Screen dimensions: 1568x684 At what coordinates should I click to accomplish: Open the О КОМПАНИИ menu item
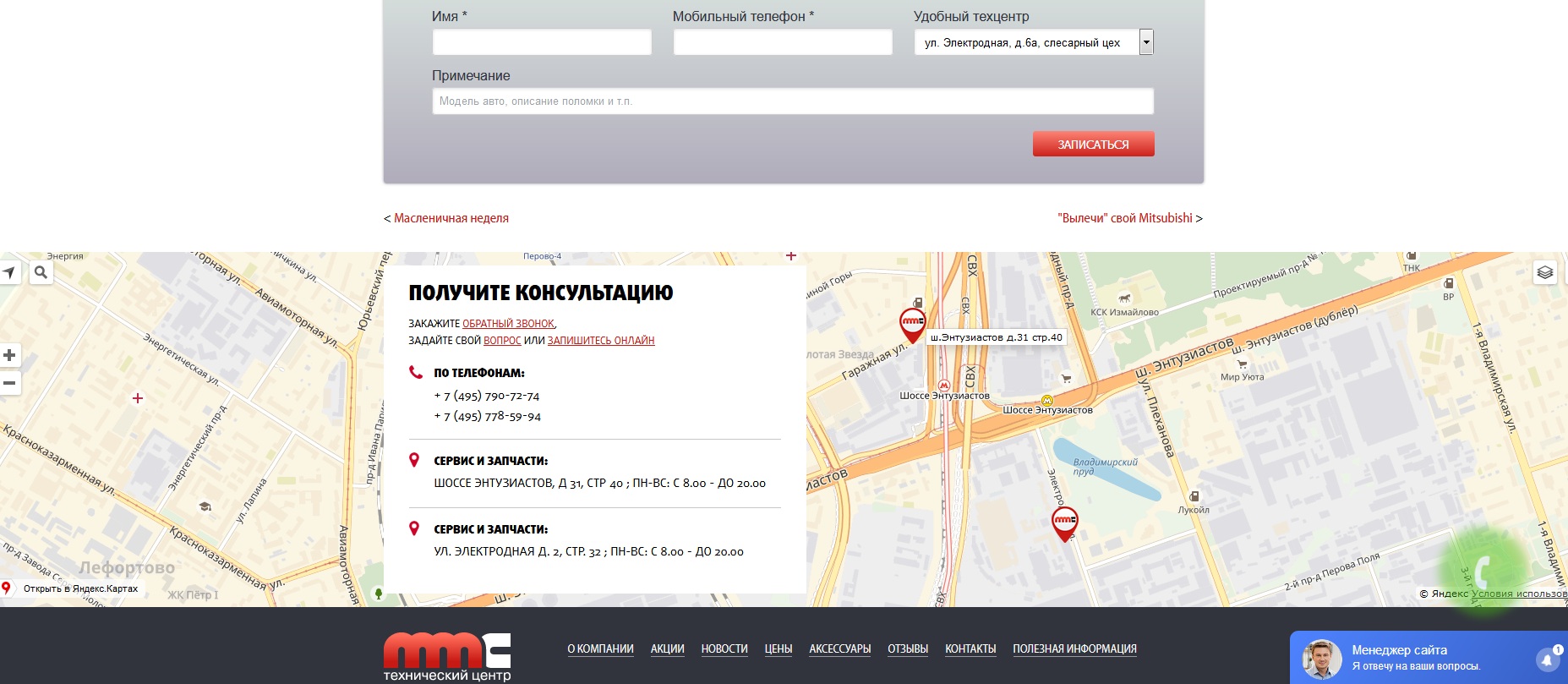coord(600,649)
